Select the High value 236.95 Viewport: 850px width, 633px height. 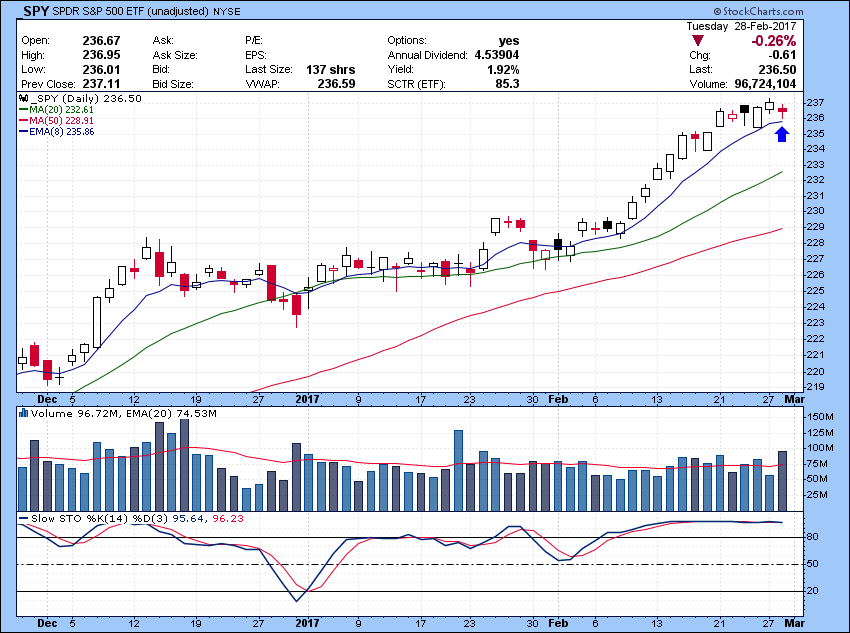pos(101,55)
